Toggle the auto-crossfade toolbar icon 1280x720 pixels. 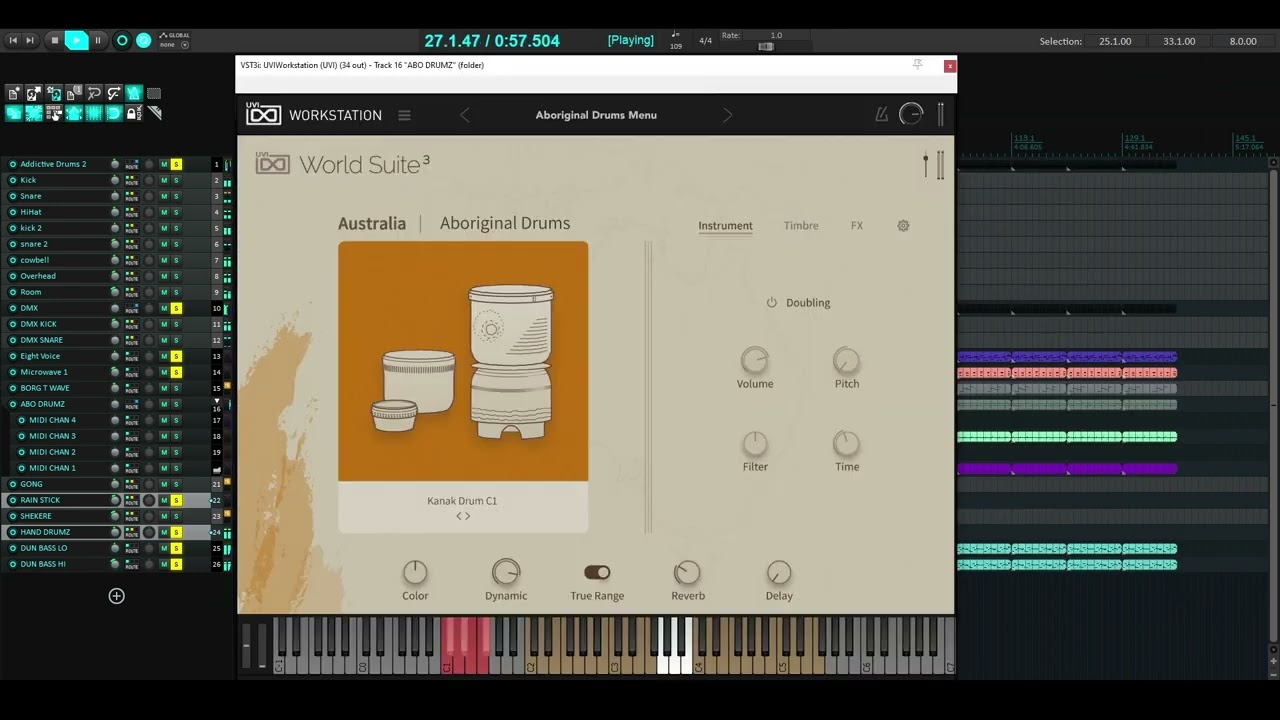tap(14, 113)
